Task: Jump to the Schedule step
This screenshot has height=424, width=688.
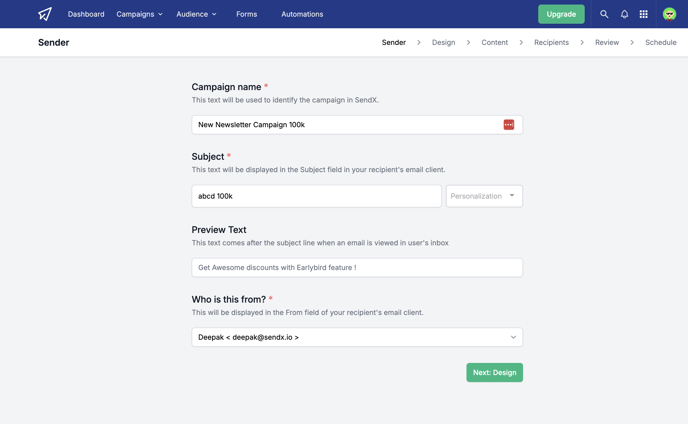Action: (660, 42)
